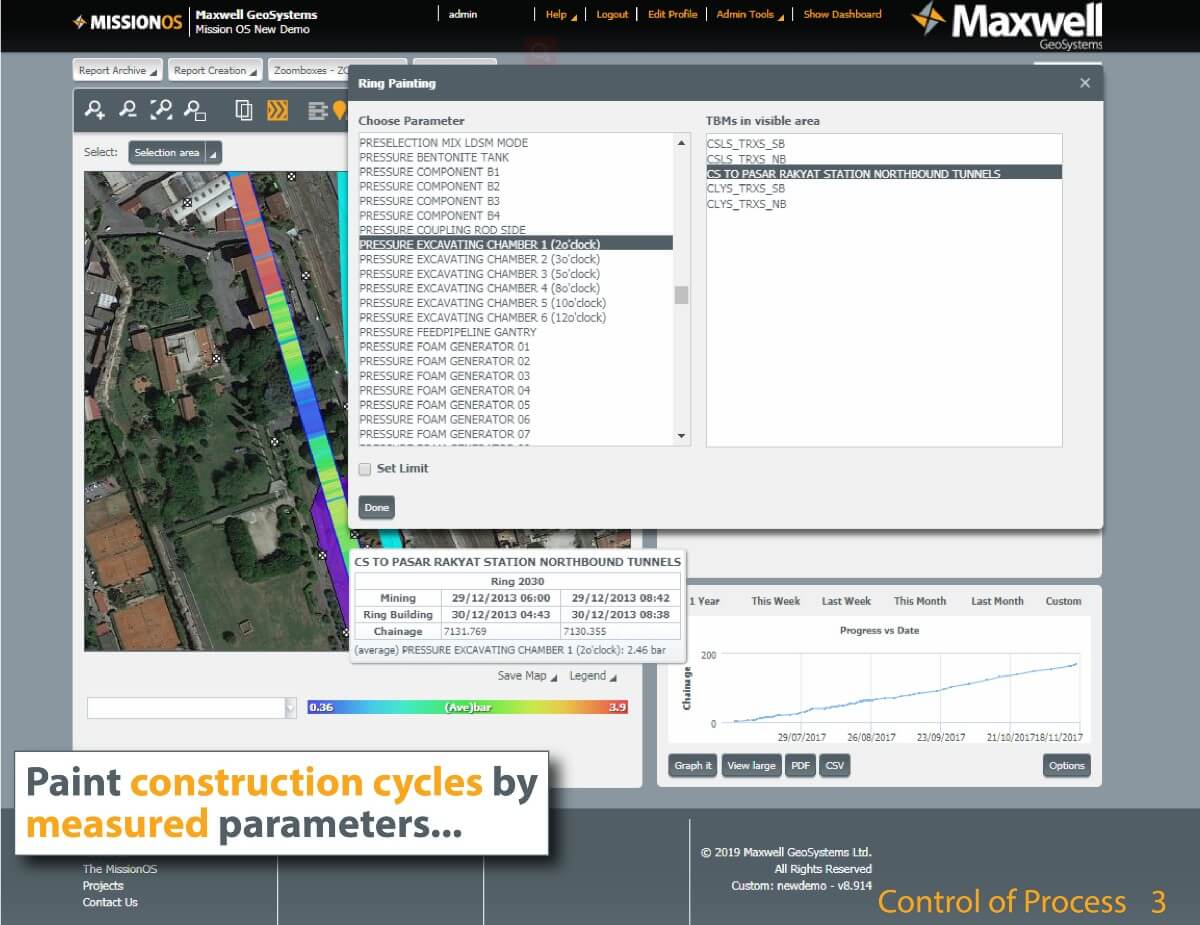Close the Ring Painting dialog
The height and width of the screenshot is (925, 1200).
tap(1085, 83)
